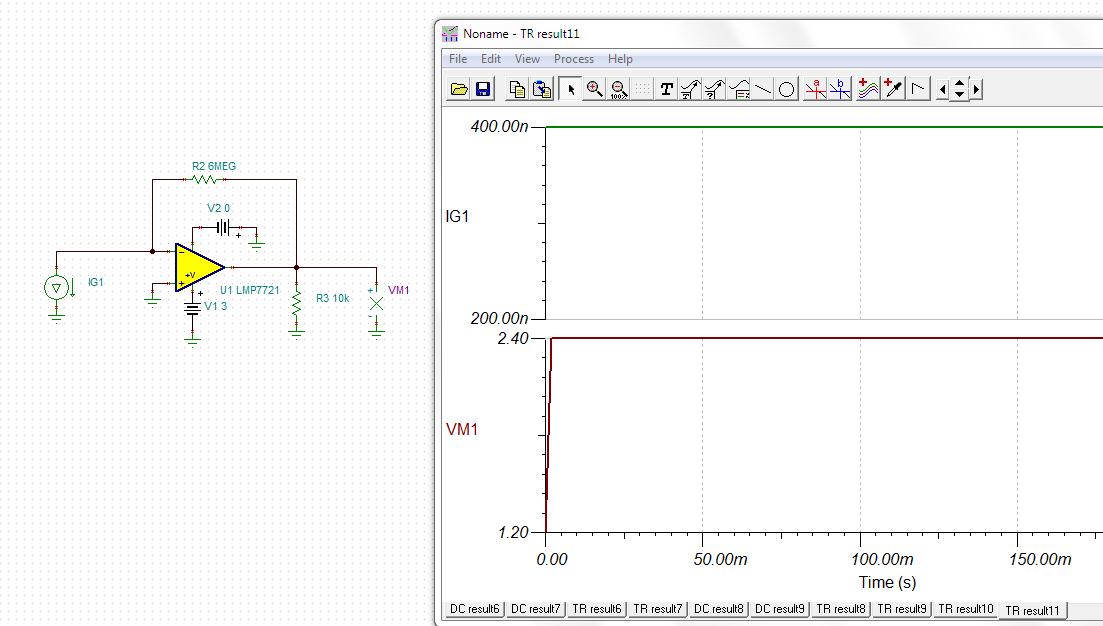Click the R2 6MEG resistor label

tap(214, 167)
